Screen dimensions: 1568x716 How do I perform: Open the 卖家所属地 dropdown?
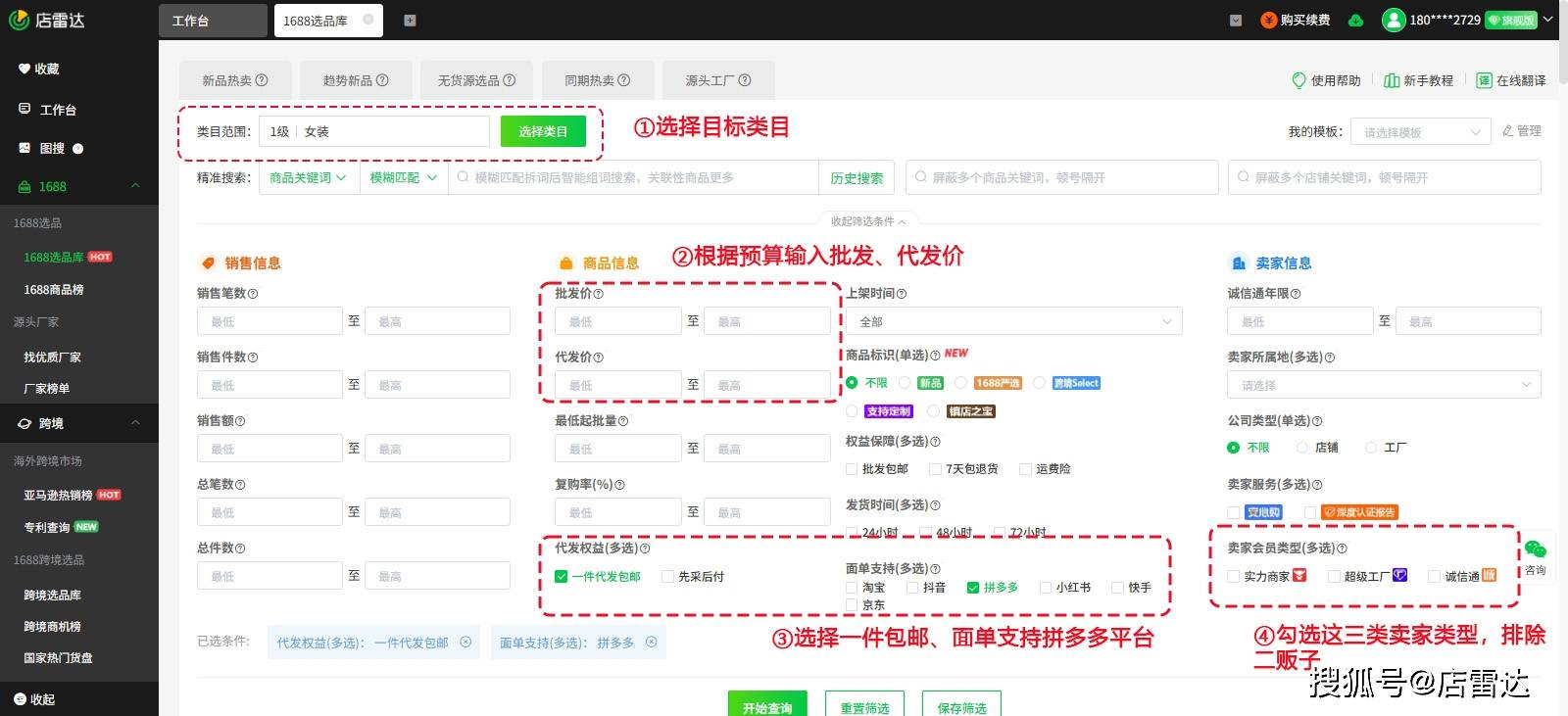coord(1384,385)
